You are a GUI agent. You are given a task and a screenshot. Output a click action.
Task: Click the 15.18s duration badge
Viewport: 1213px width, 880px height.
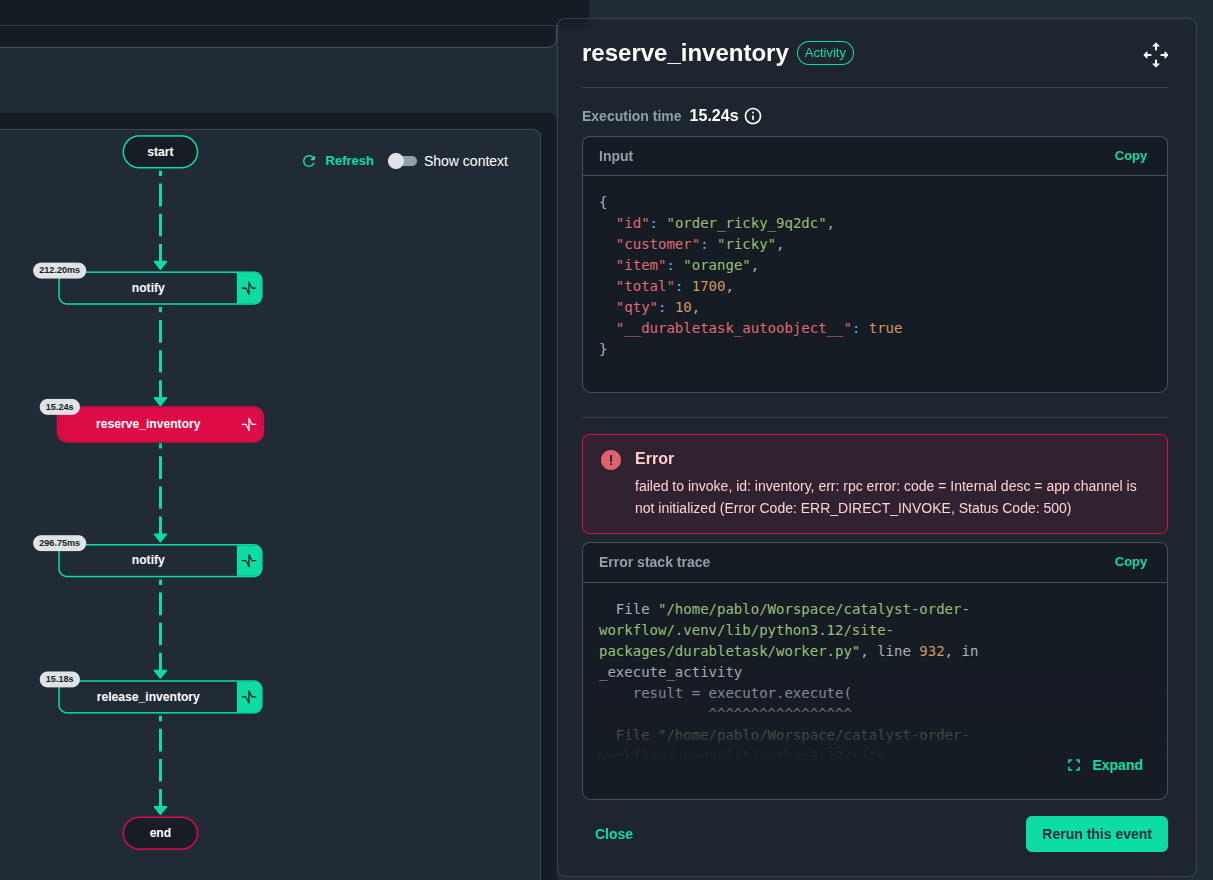pos(60,679)
